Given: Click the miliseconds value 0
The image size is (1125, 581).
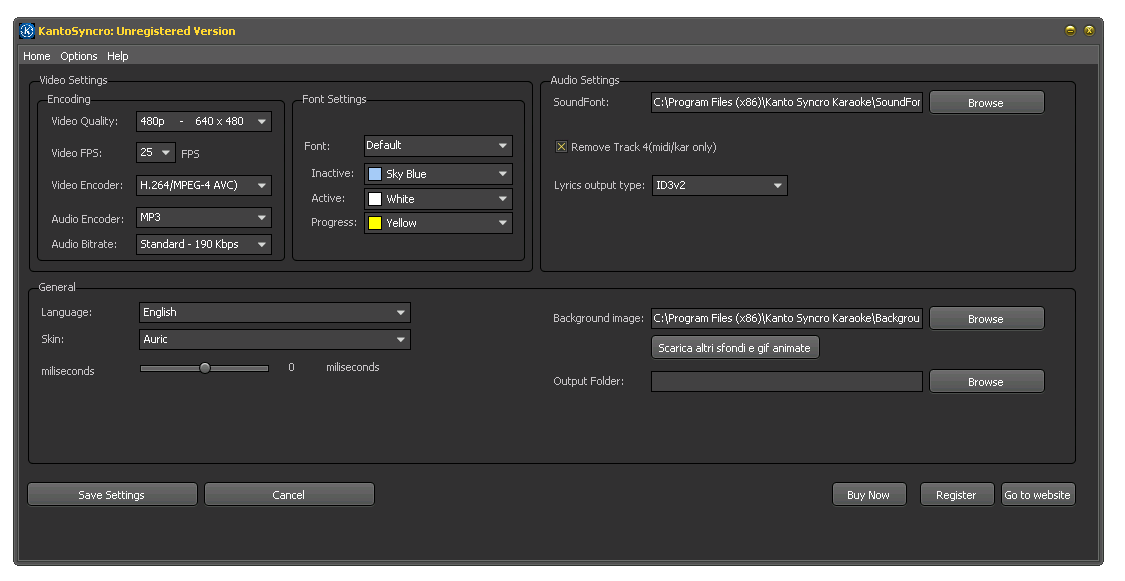Looking at the screenshot, I should click(291, 367).
